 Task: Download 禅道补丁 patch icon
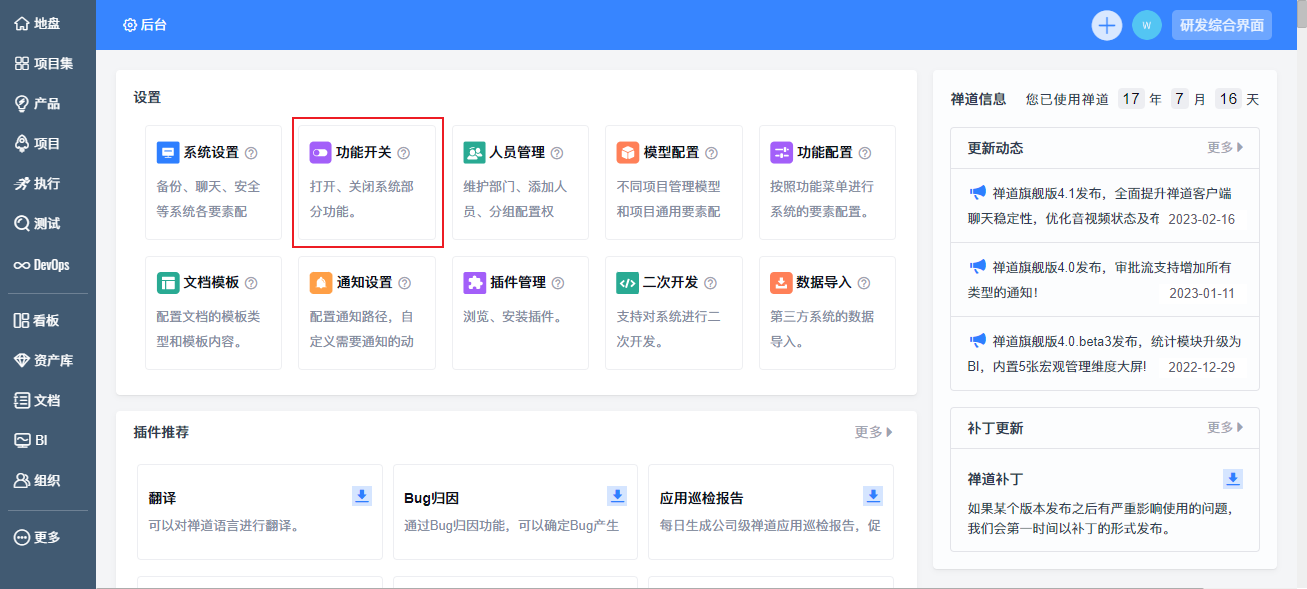coord(1234,478)
